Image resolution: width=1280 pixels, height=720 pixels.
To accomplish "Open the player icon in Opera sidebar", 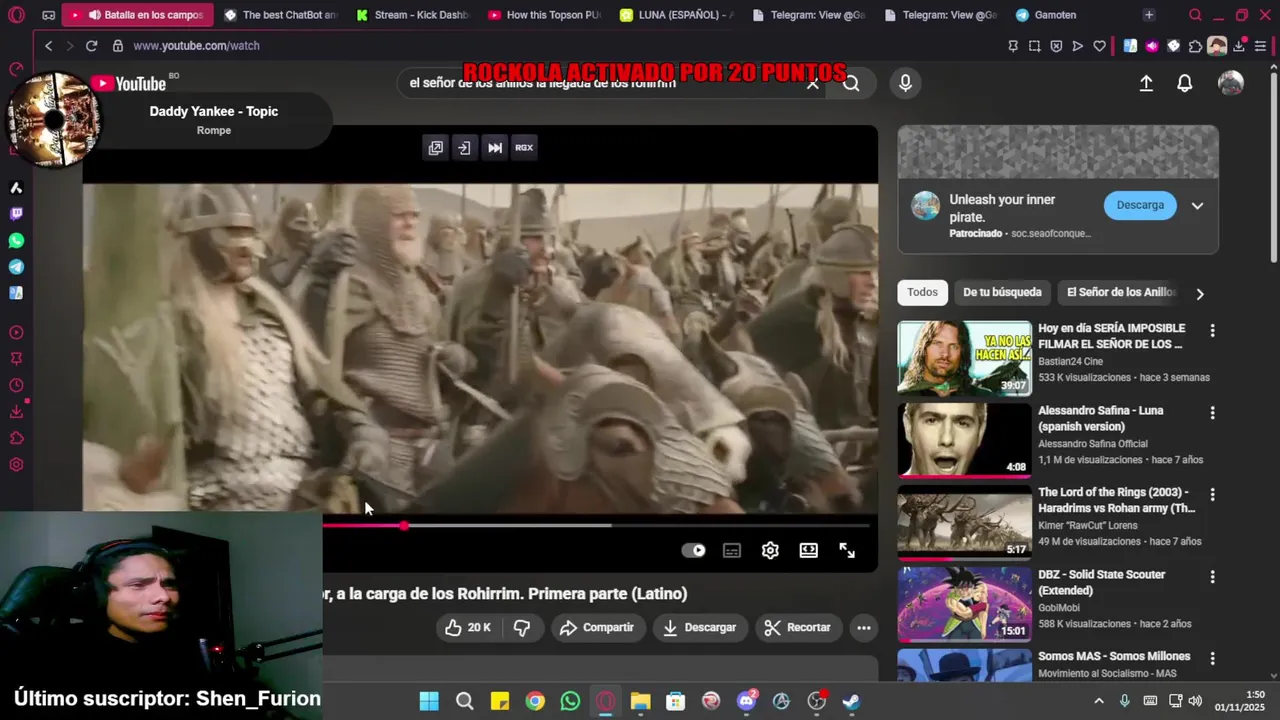I will click(x=16, y=333).
